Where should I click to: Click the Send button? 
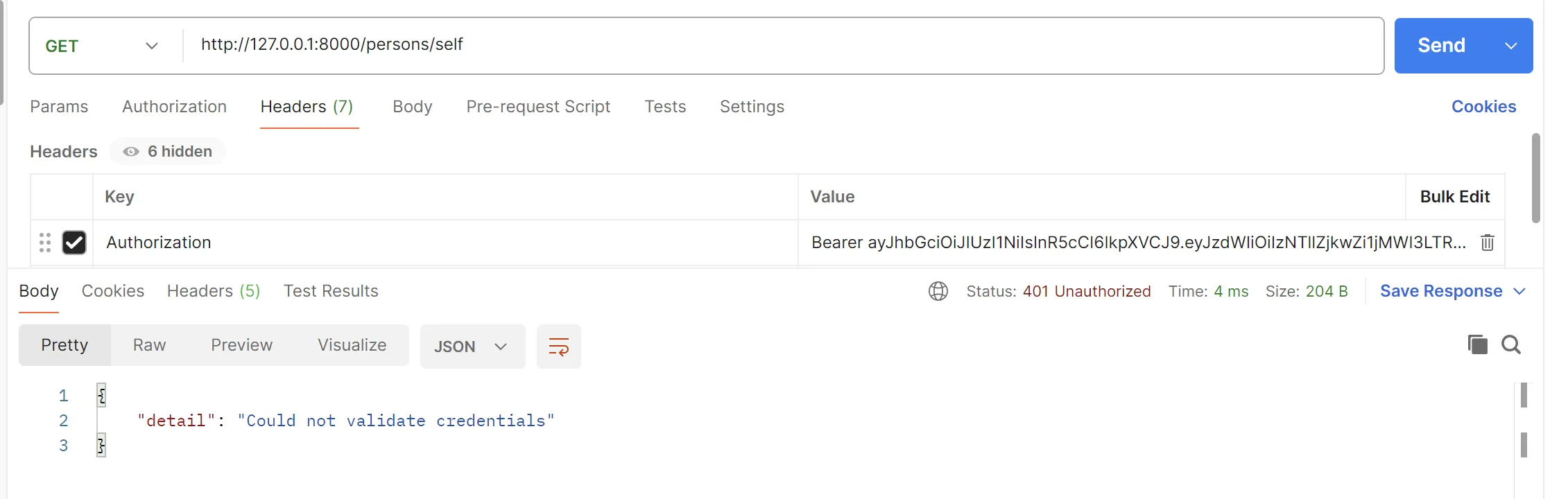[x=1441, y=46]
